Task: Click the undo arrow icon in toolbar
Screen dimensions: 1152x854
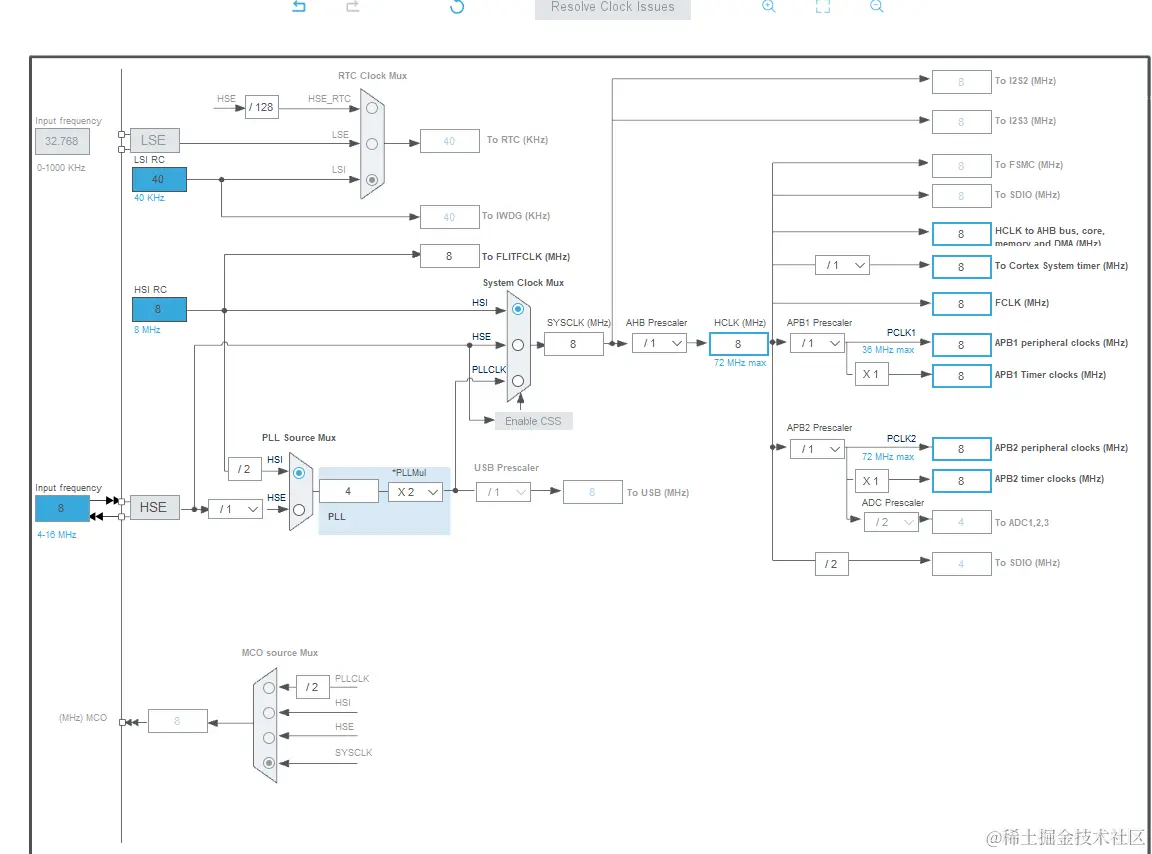Action: tap(299, 7)
